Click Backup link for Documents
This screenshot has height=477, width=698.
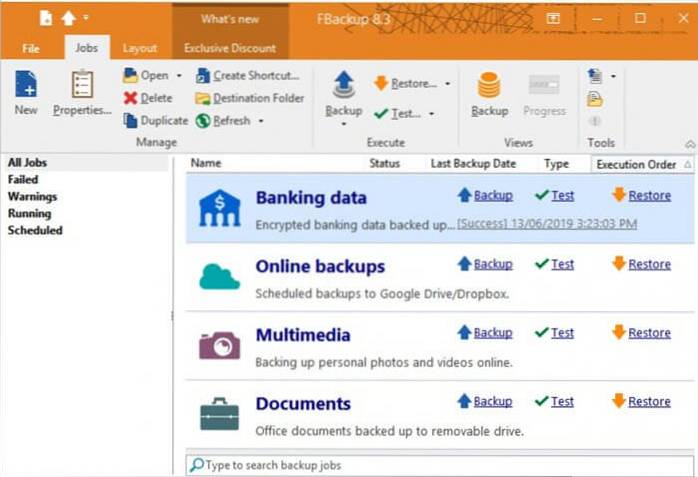pos(493,401)
